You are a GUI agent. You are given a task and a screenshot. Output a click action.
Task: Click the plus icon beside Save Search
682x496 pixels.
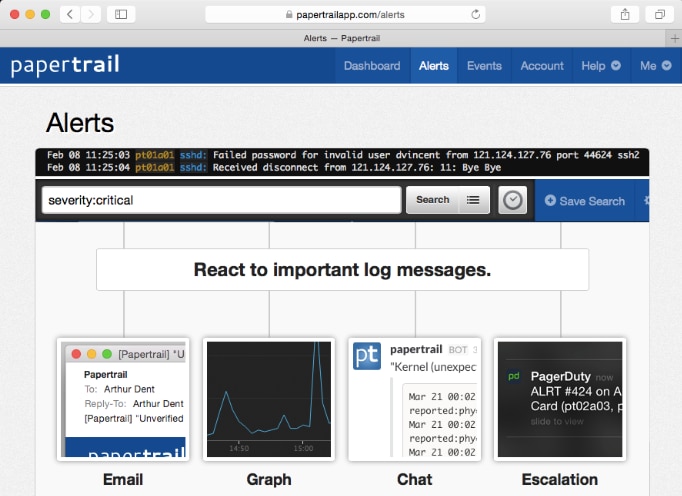(550, 200)
